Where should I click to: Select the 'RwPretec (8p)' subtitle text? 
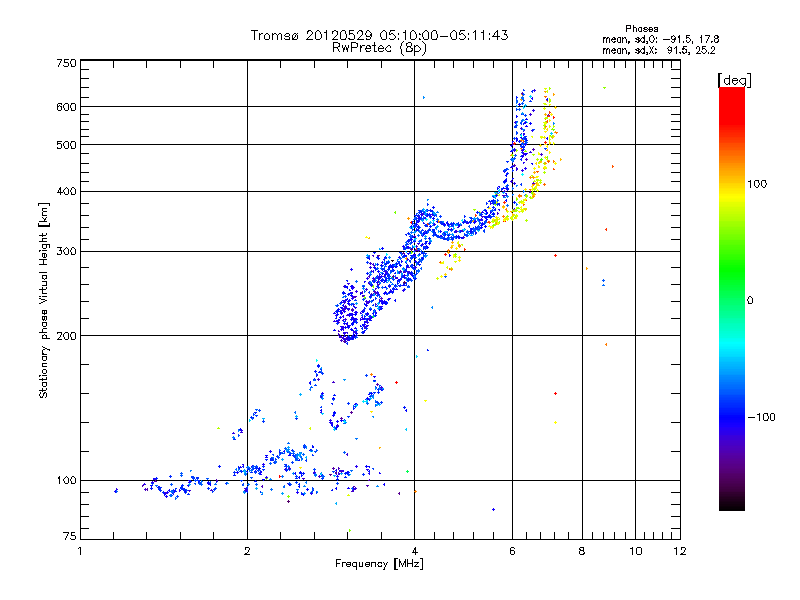379,48
